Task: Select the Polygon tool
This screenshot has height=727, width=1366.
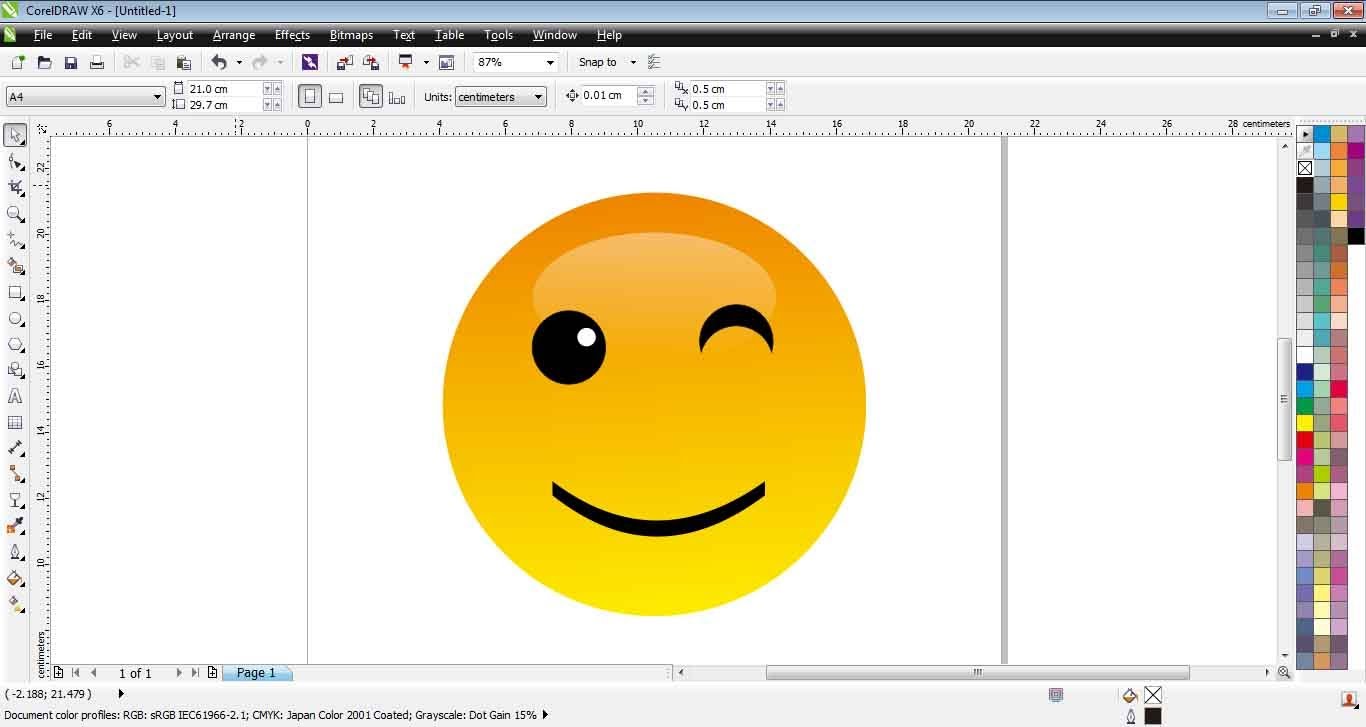Action: click(15, 345)
